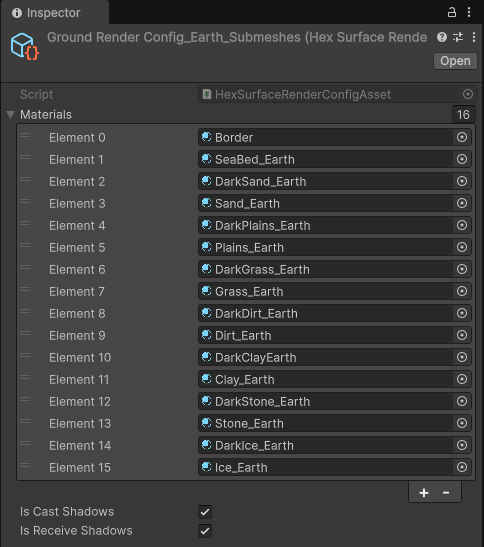
Task: Click the Open button
Action: [x=455, y=61]
